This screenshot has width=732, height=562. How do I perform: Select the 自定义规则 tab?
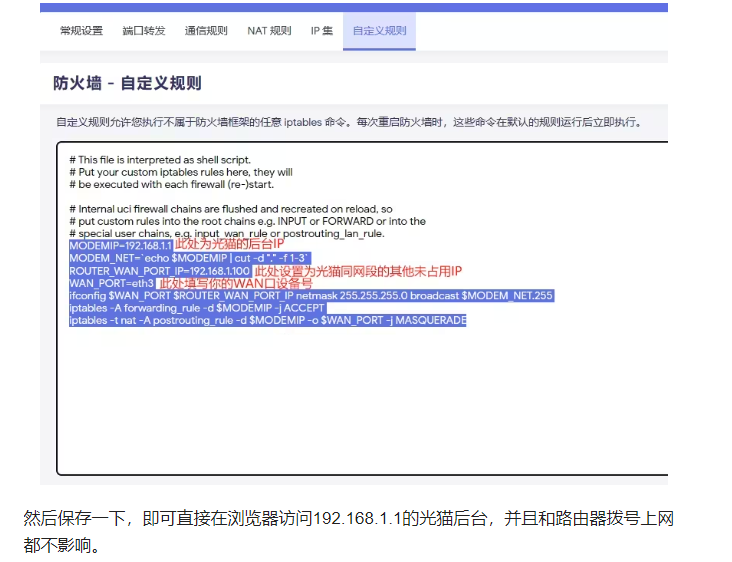pos(379,31)
